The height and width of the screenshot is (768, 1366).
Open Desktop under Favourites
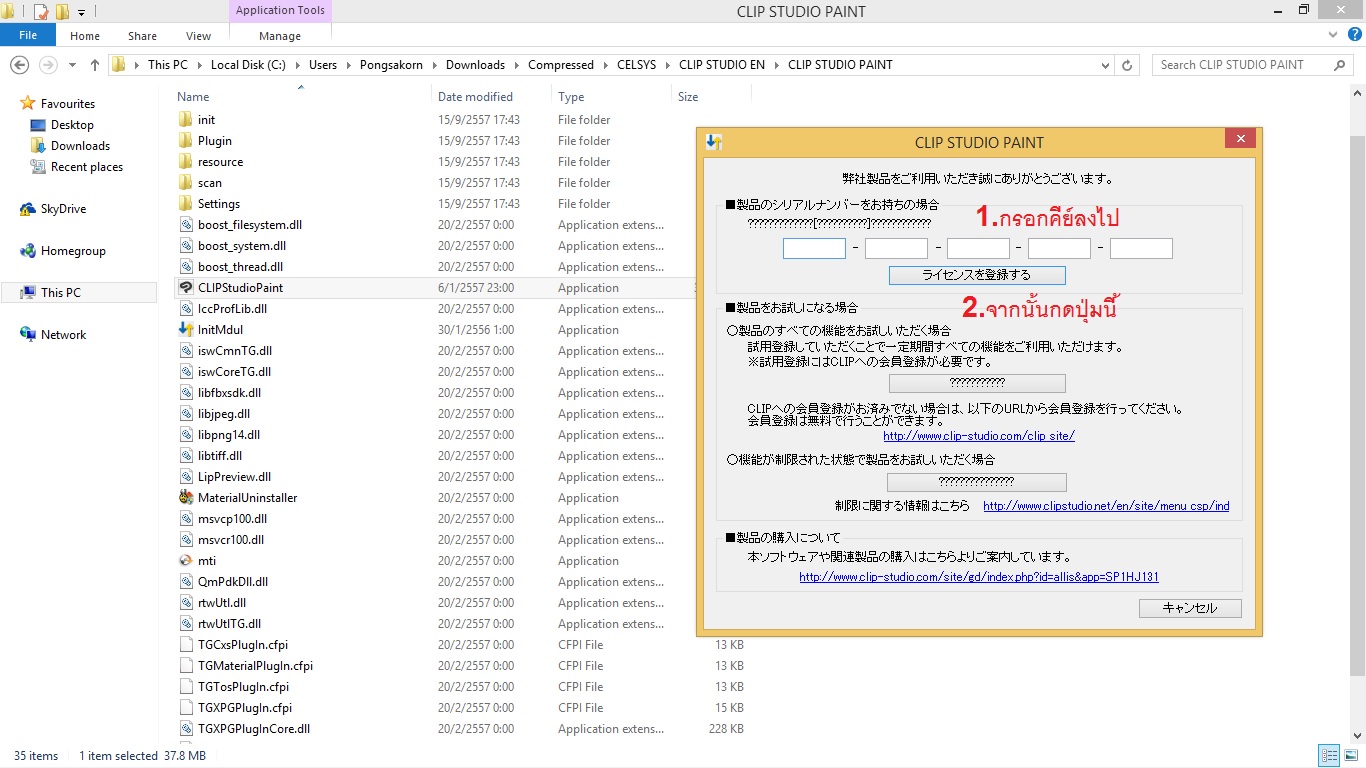point(62,125)
